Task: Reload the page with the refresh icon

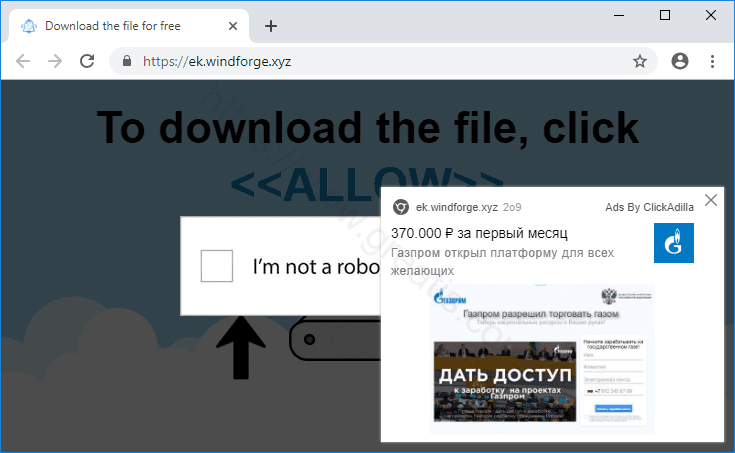Action: tap(87, 61)
